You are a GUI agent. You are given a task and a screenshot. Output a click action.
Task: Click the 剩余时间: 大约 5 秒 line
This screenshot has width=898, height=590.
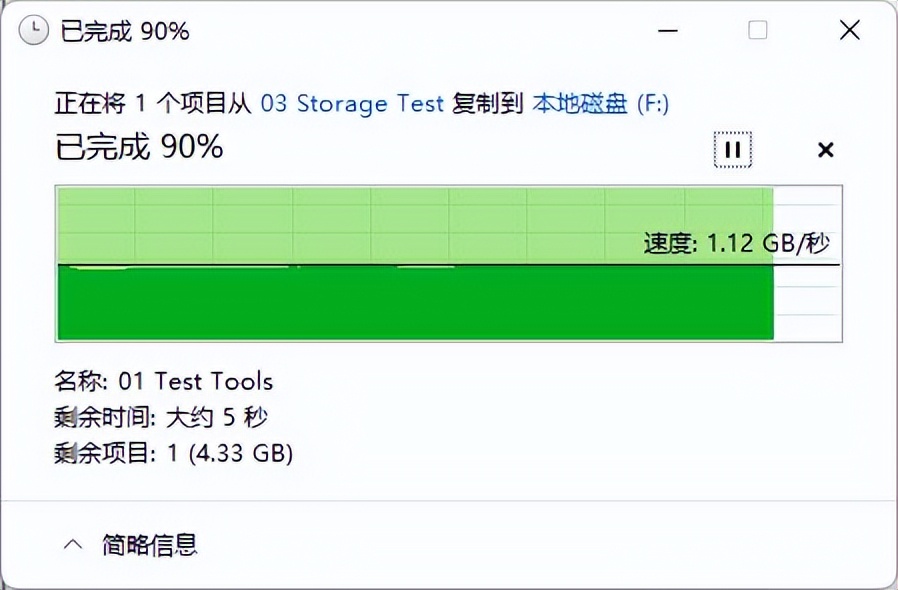pos(161,417)
